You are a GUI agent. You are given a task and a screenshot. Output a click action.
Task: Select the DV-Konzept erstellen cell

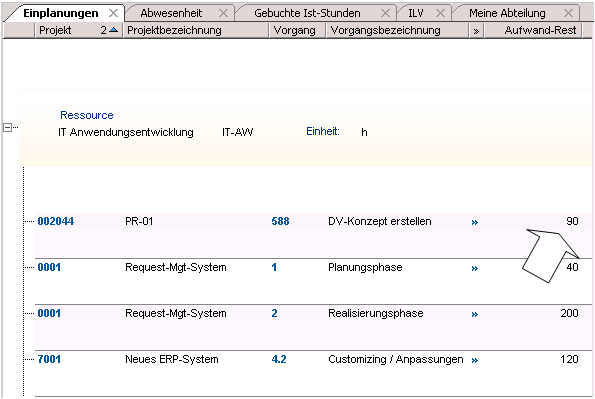coord(379,221)
